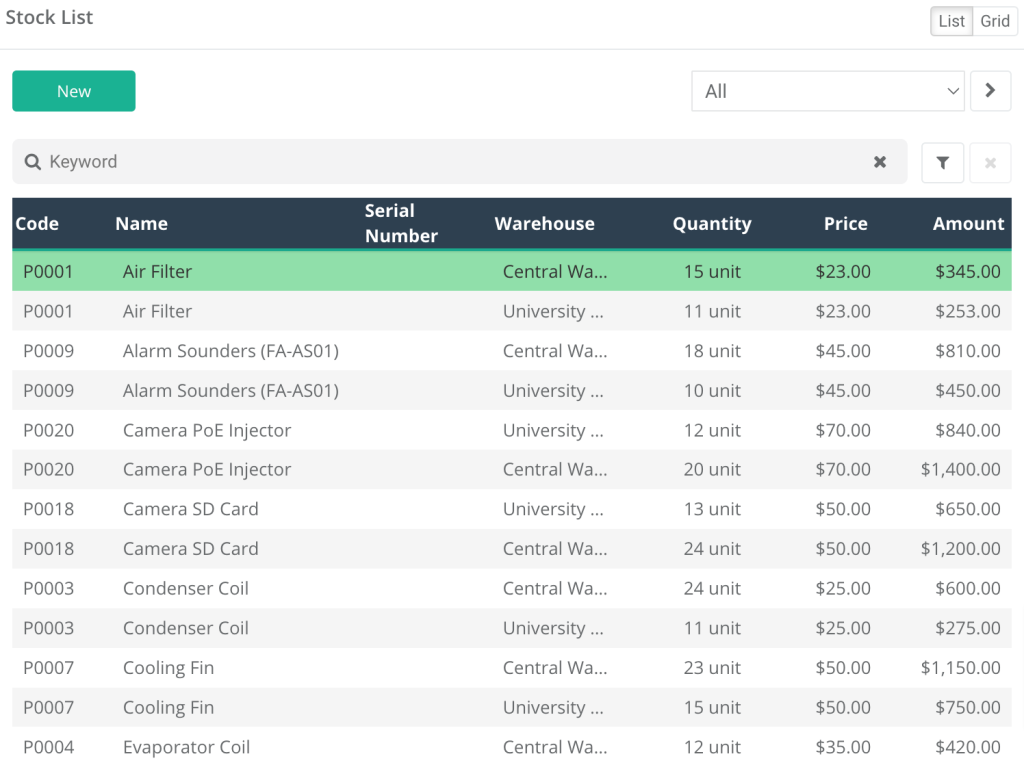This screenshot has width=1024, height=765.
Task: Click the magnifier search icon
Action: pyautogui.click(x=32, y=162)
